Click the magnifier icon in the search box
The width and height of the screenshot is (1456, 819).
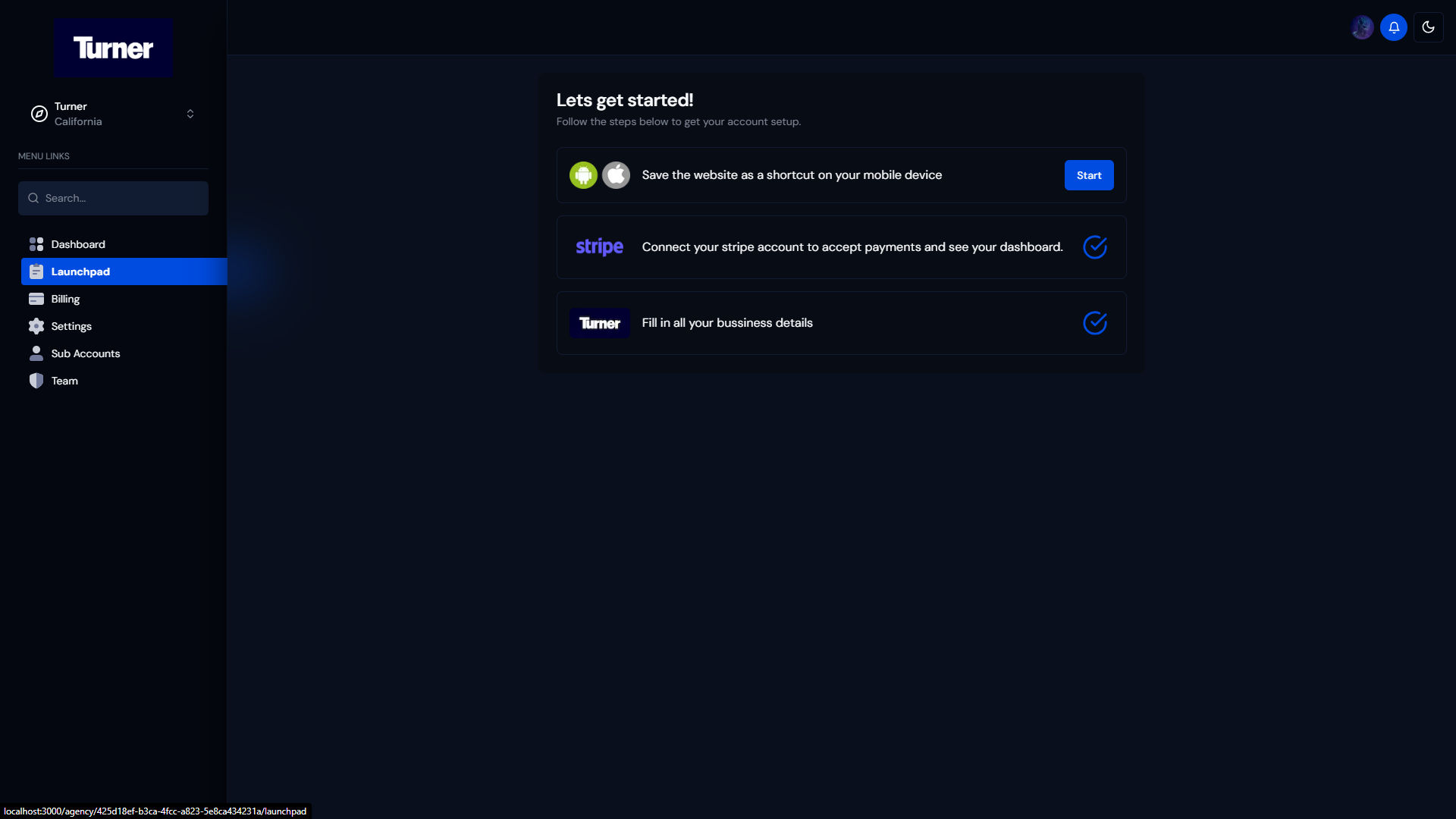33,198
